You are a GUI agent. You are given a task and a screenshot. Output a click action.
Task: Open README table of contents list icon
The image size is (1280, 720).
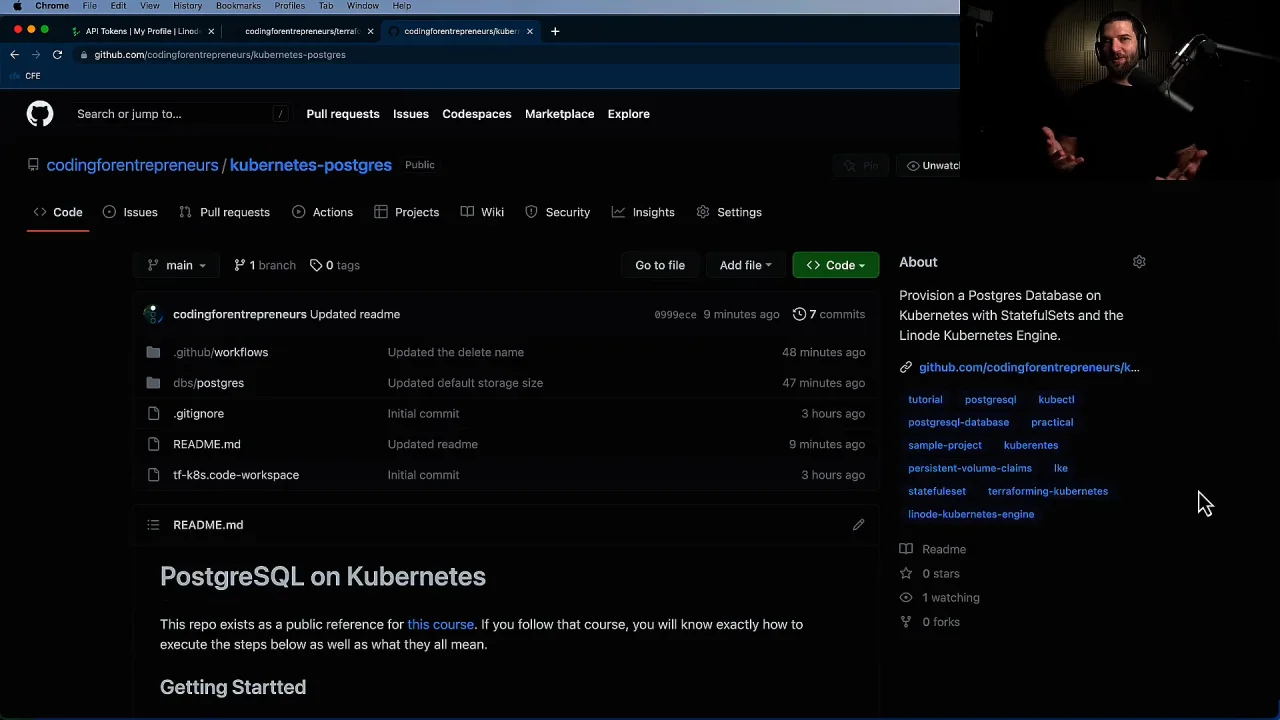153,525
